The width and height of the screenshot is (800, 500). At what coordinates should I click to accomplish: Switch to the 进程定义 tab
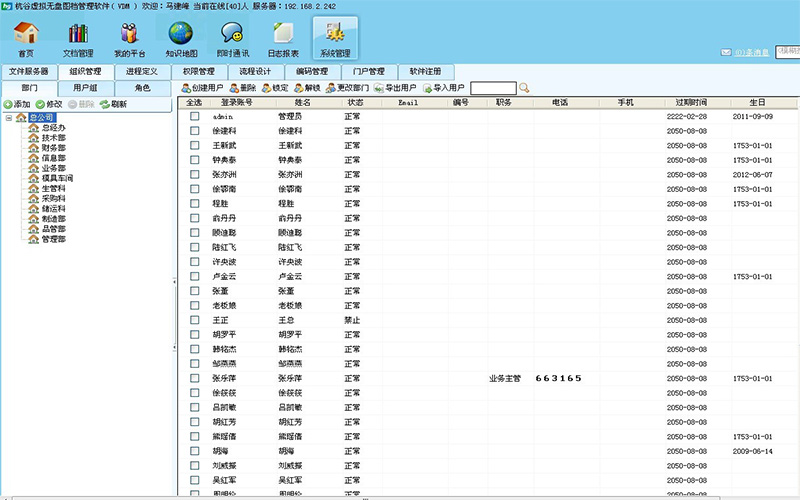click(x=142, y=71)
